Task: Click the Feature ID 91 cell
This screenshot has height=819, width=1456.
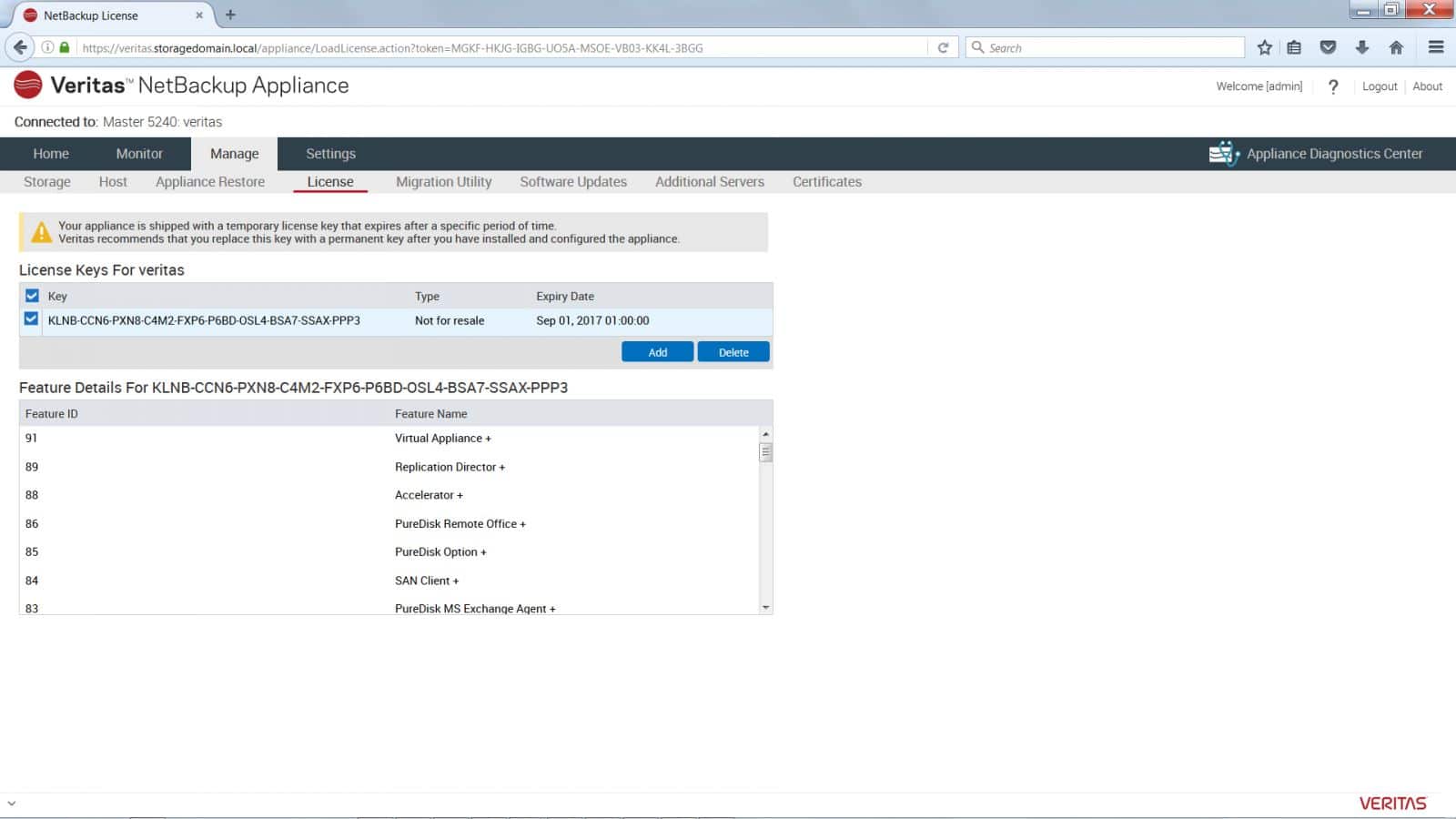Action: pos(32,439)
